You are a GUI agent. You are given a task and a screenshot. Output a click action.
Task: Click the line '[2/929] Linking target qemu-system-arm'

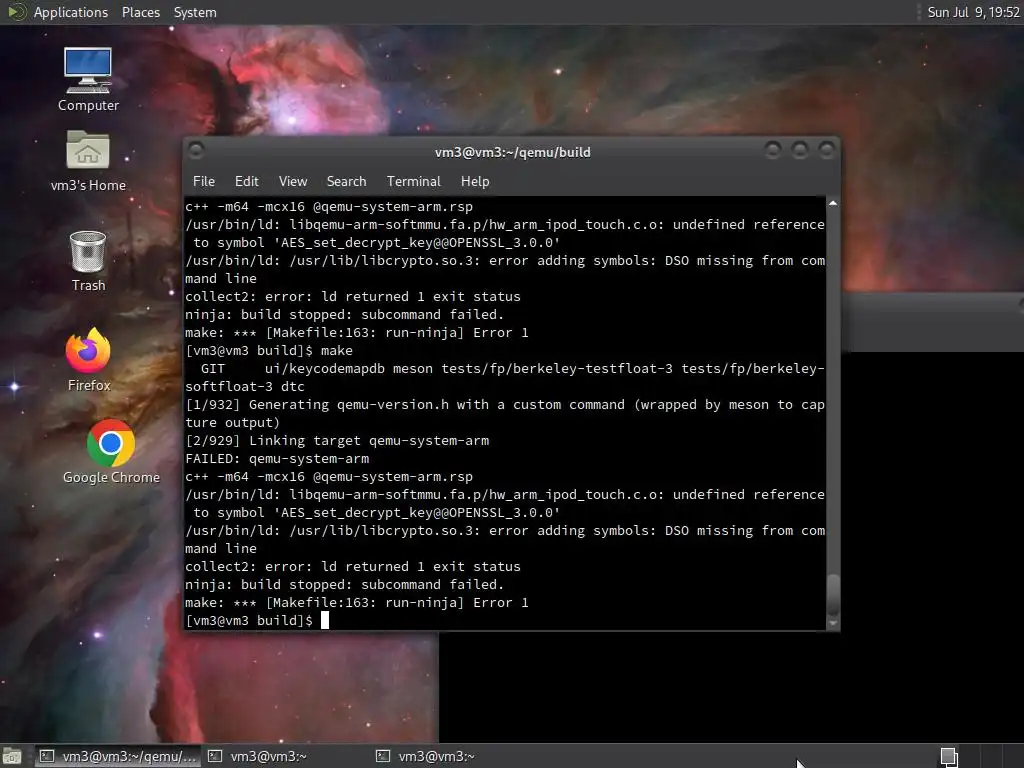(337, 441)
